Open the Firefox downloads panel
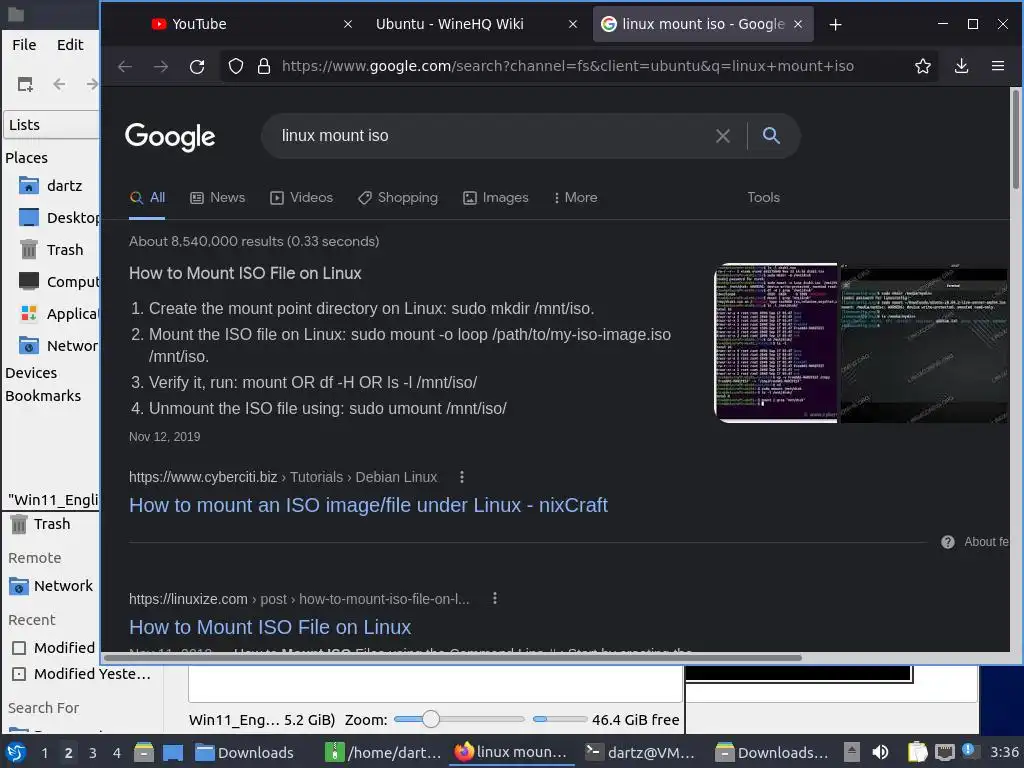Viewport: 1024px width, 768px height. click(961, 66)
